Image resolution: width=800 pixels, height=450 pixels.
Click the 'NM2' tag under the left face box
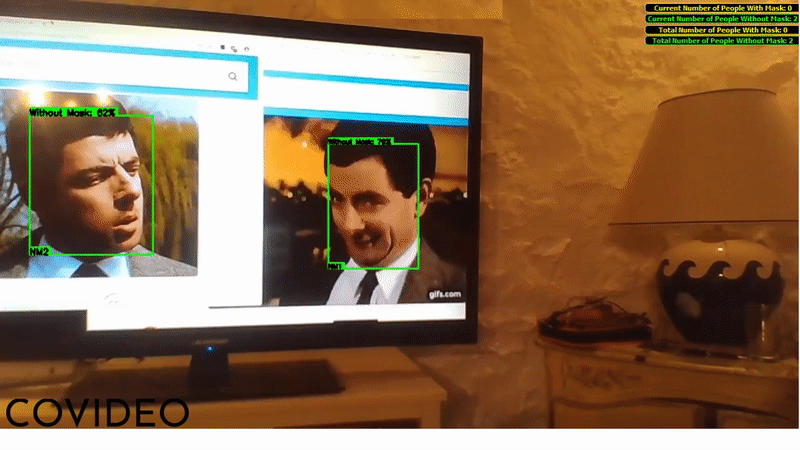coord(39,252)
